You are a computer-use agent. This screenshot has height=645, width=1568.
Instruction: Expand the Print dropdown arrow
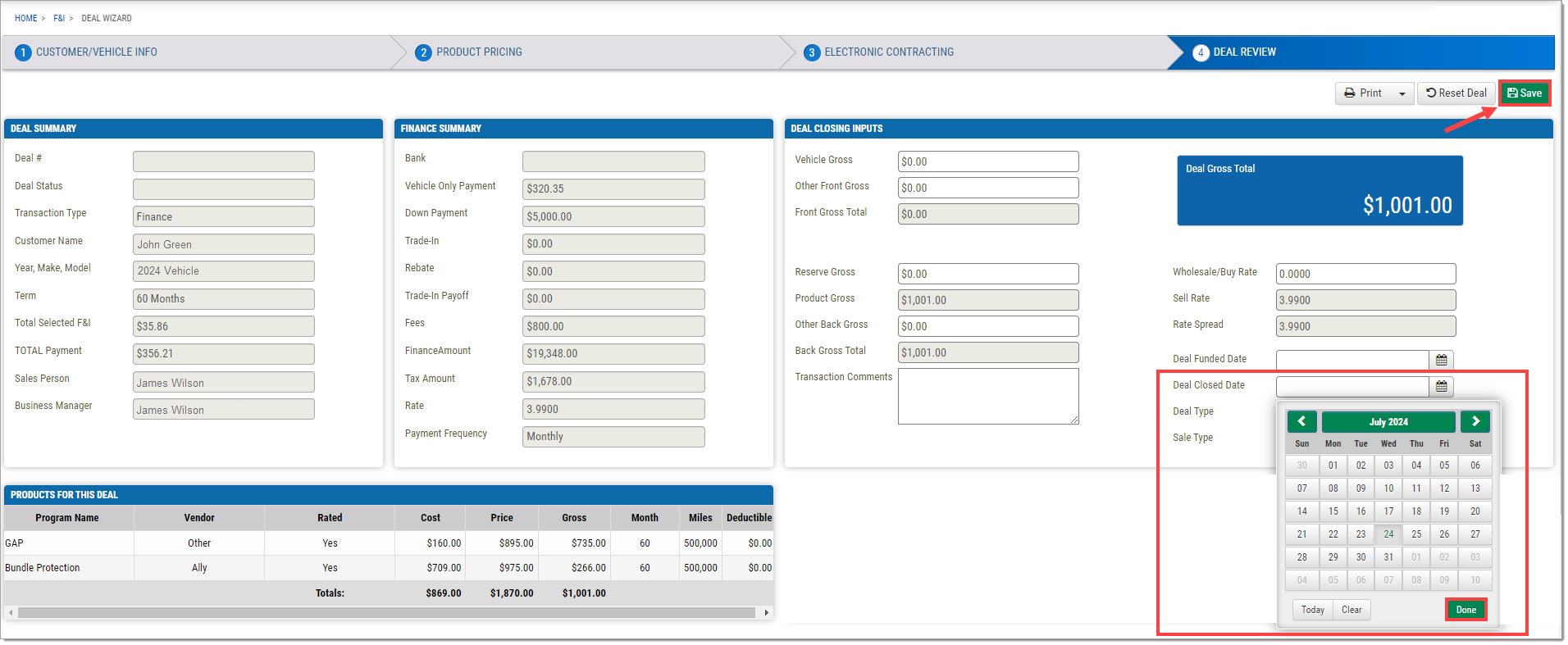pyautogui.click(x=1402, y=93)
